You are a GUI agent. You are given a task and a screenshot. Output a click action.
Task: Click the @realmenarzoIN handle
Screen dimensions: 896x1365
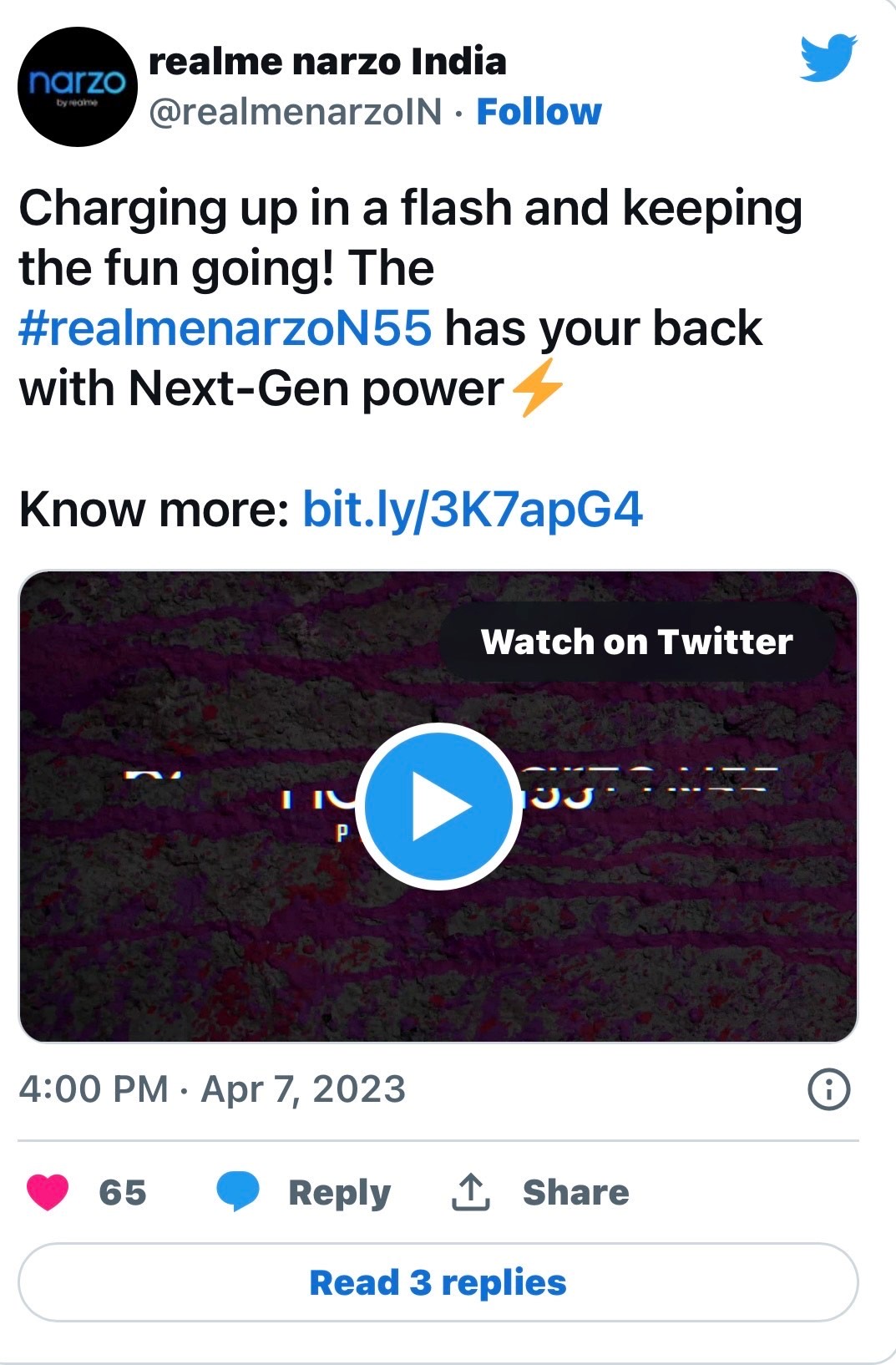click(295, 112)
